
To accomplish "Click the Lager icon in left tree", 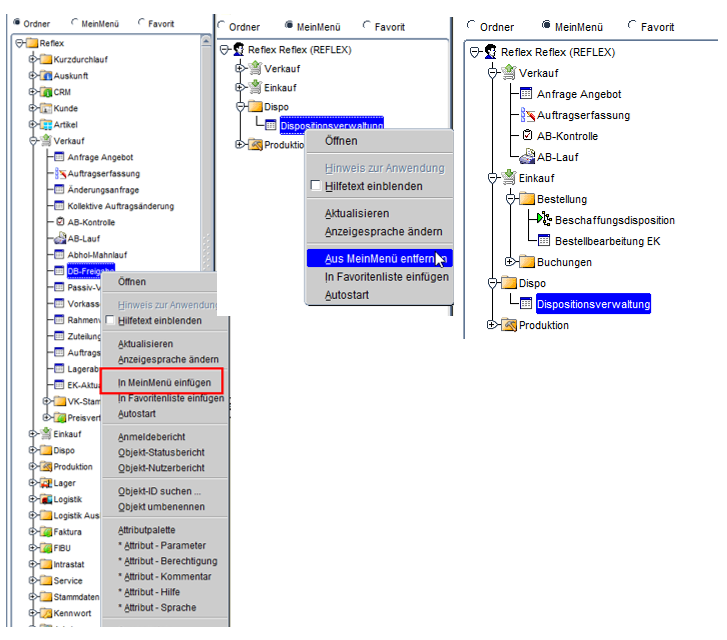I will pos(45,483).
